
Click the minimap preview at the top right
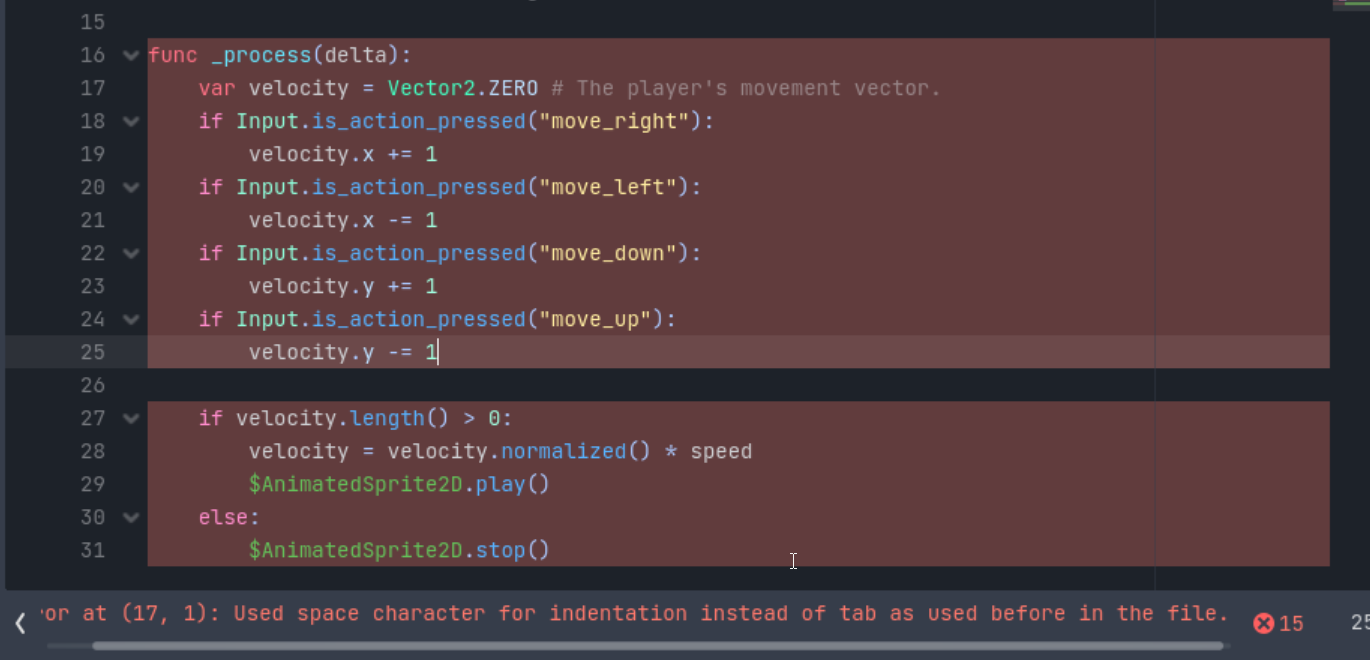click(1351, 5)
